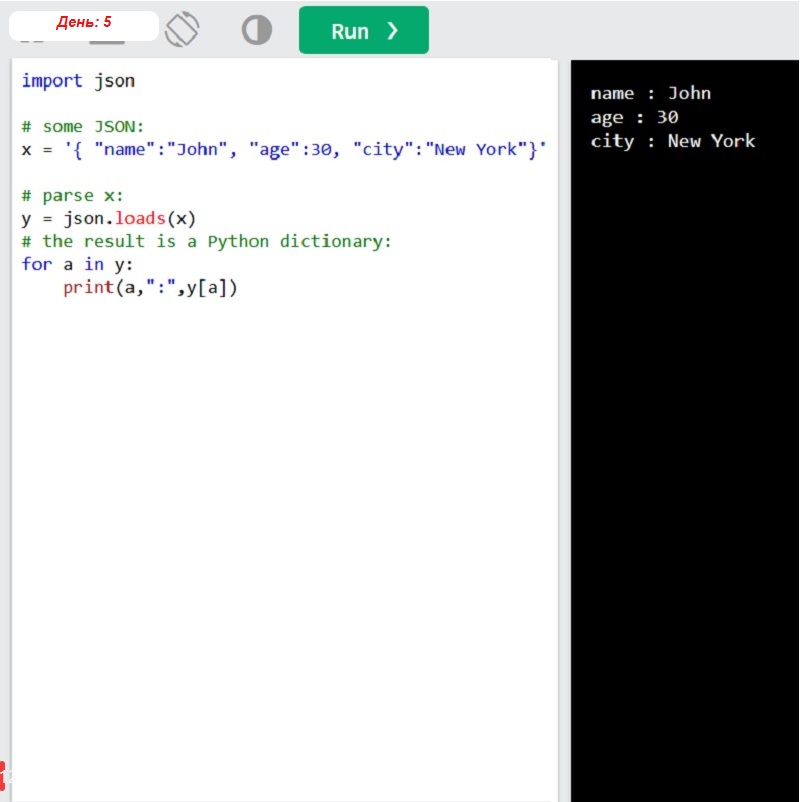801x802 pixels.
Task: Click the "city : New York" output line
Action: (672, 141)
